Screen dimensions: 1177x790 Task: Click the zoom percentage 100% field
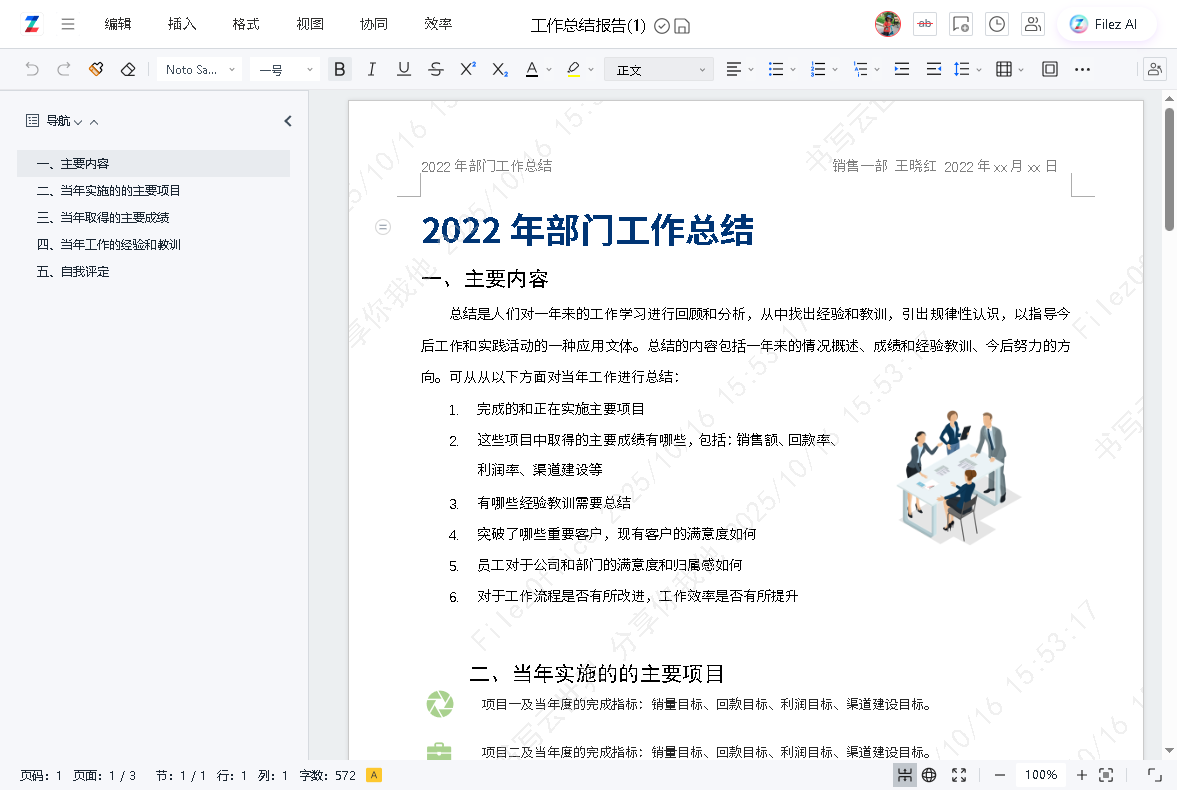click(1041, 775)
